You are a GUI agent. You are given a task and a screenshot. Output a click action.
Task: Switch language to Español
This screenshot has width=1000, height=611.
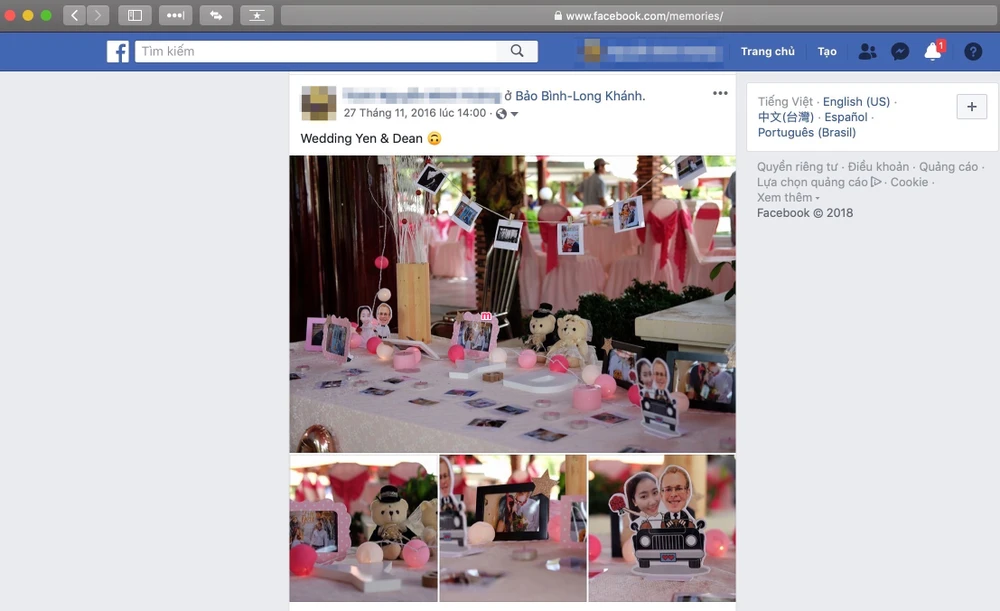[x=846, y=117]
